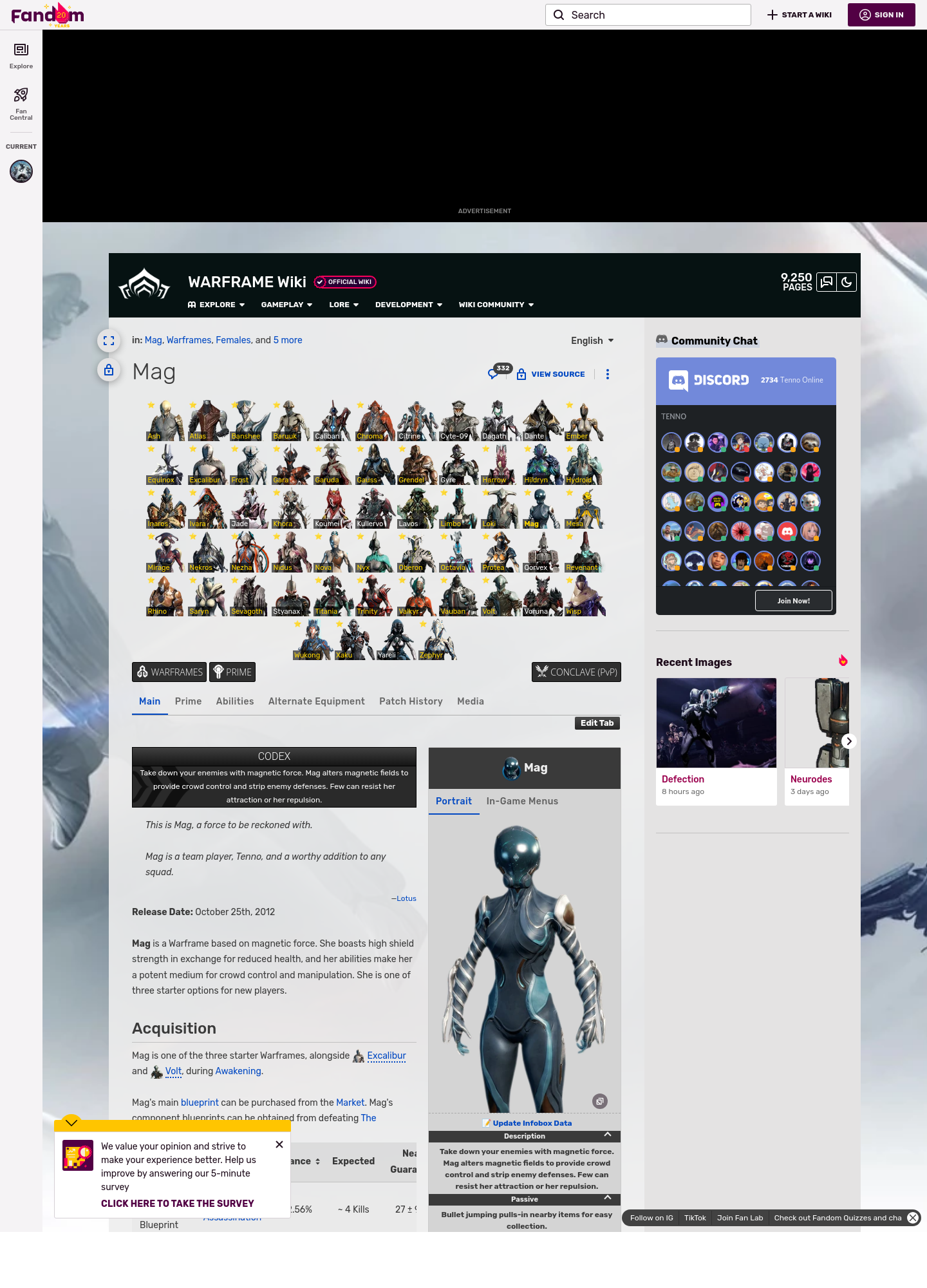Click the current wiki avatar icon

21,171
